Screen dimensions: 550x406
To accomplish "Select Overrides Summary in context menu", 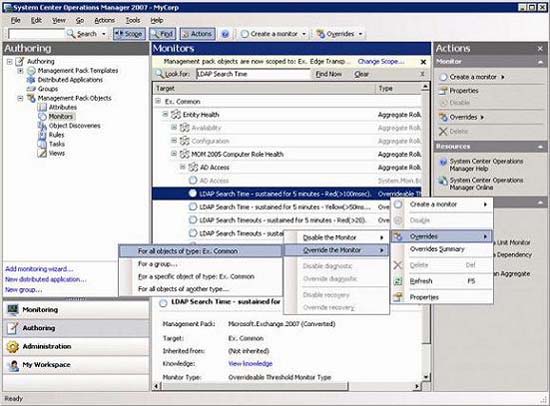I will coord(442,249).
